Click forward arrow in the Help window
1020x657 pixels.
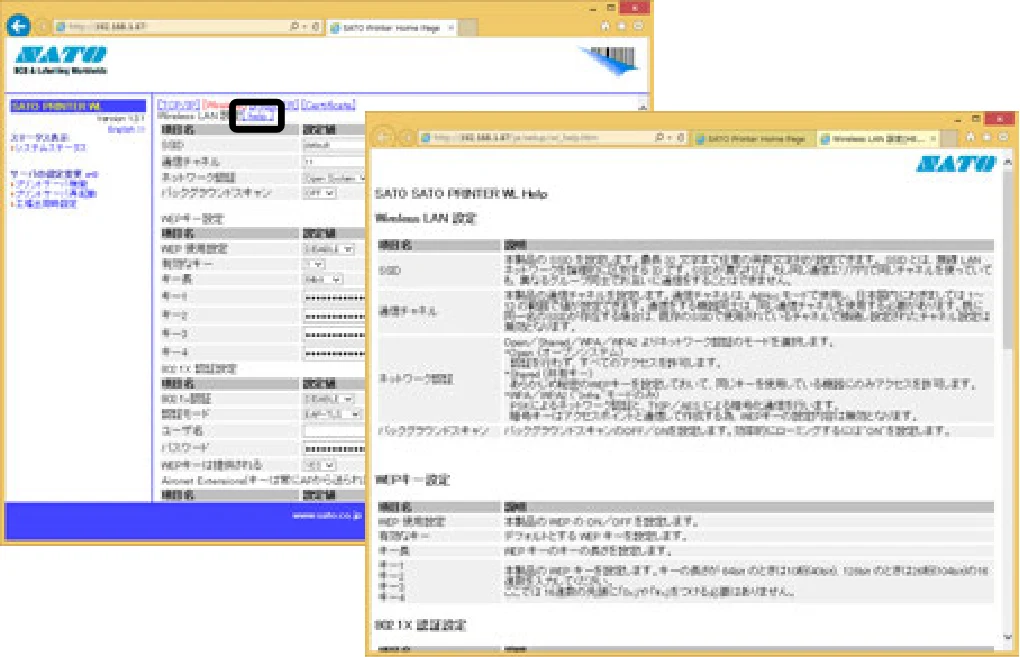click(x=407, y=138)
